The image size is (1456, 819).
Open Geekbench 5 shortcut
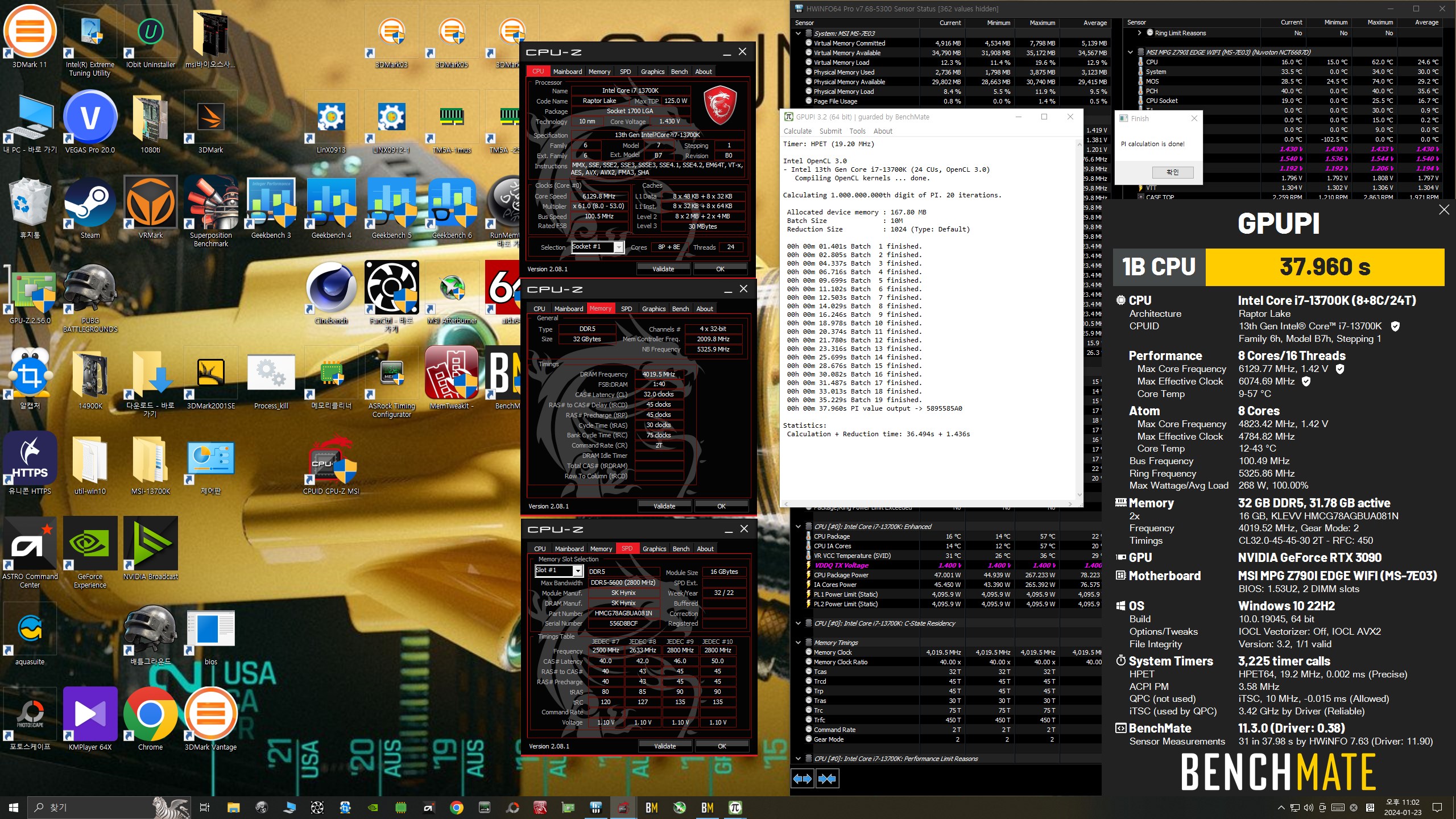[x=392, y=206]
